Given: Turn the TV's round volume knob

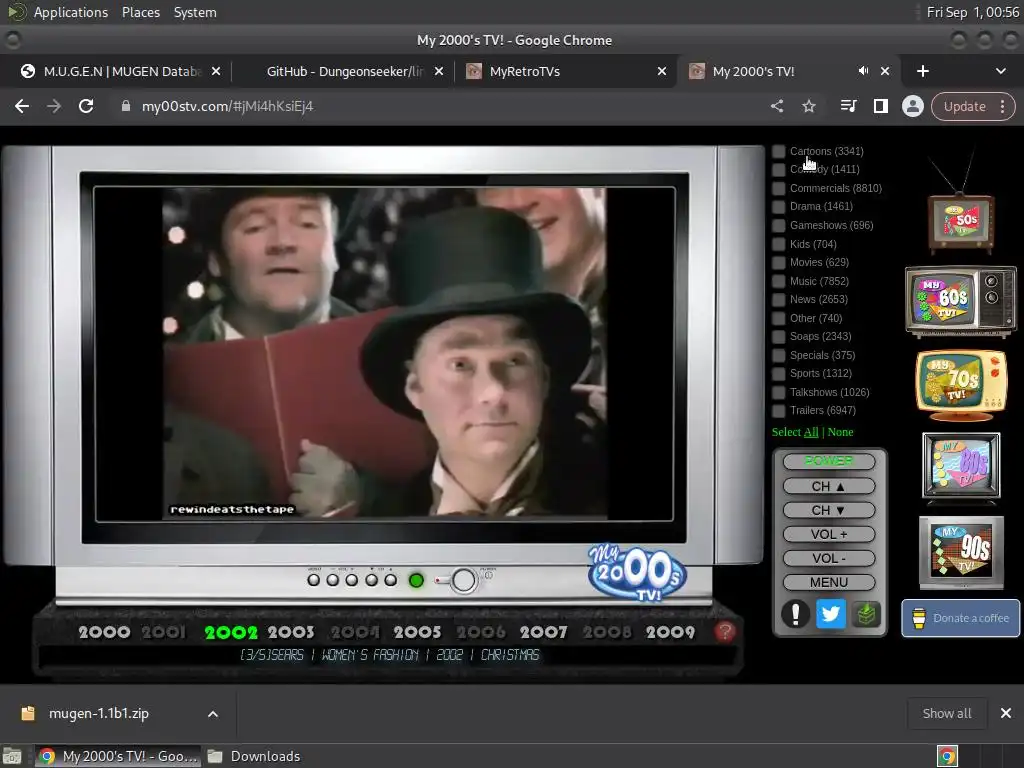Looking at the screenshot, I should (x=464, y=580).
